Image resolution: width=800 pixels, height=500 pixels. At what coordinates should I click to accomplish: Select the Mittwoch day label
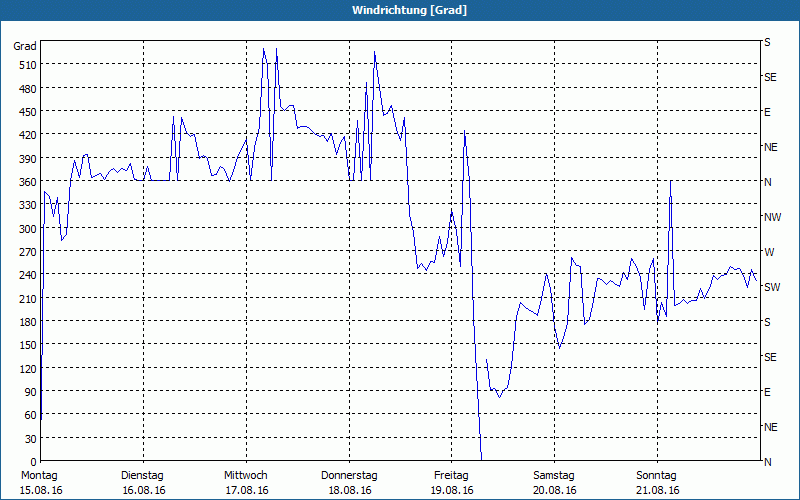(x=246, y=476)
